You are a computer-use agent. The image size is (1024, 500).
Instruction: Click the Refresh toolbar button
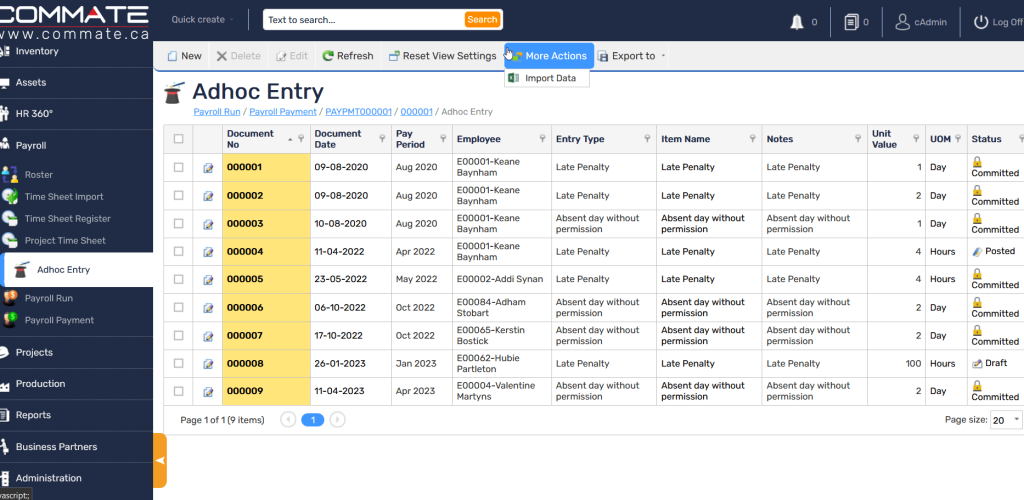[348, 56]
